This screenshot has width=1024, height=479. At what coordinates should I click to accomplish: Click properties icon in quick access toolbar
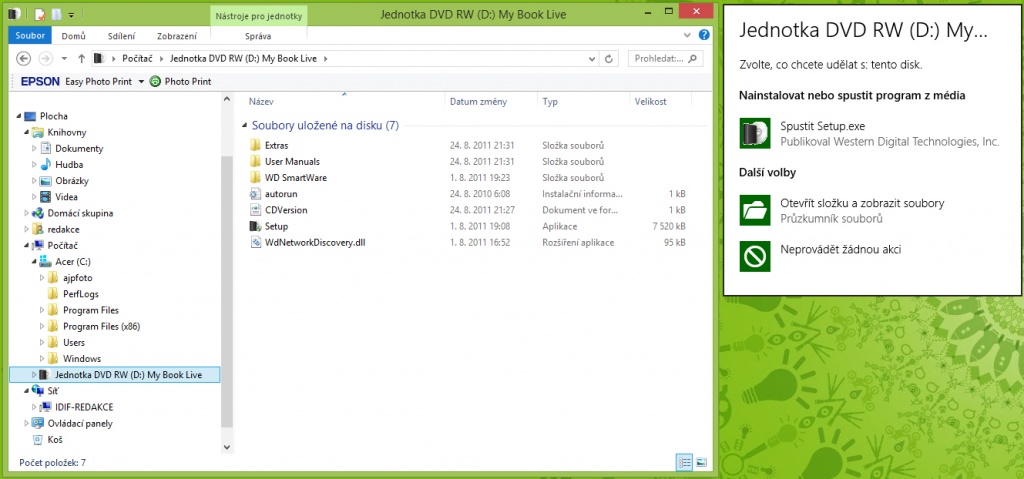coord(40,14)
